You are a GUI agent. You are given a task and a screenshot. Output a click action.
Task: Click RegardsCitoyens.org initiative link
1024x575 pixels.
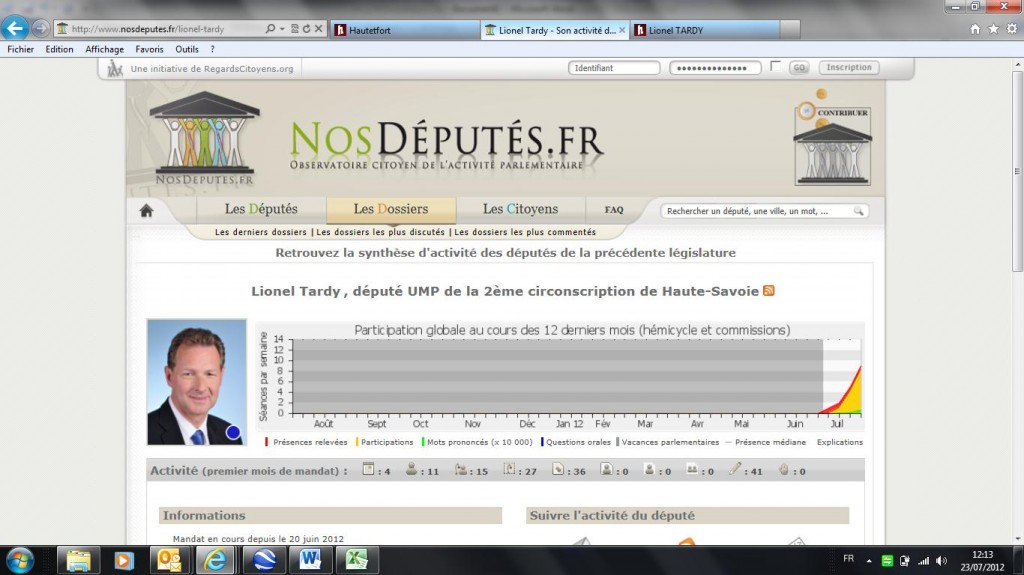[212, 69]
